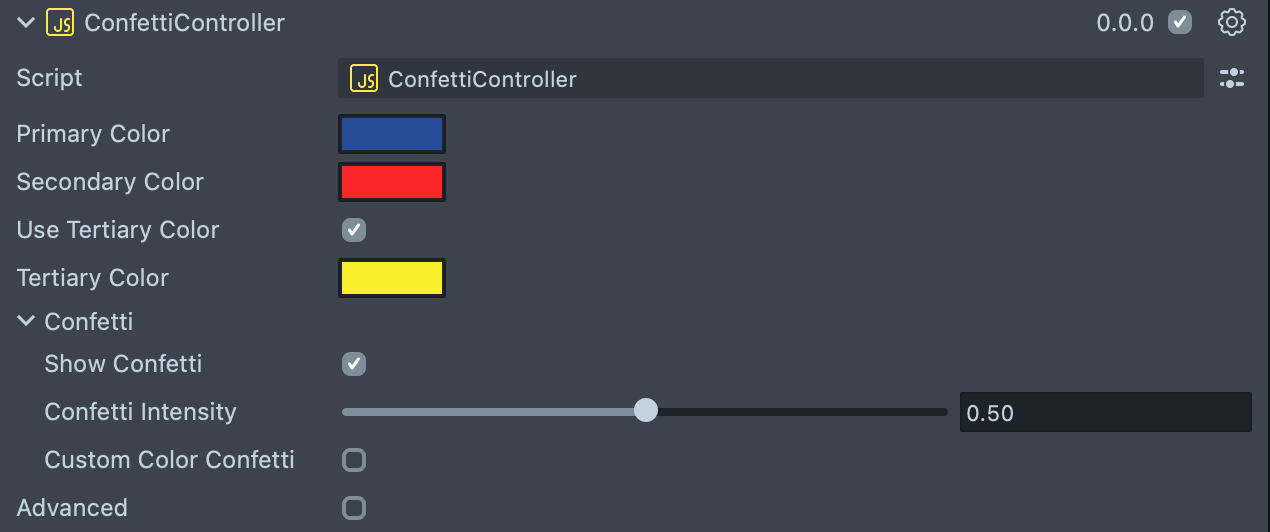Open the script picker sliders icon
This screenshot has width=1270, height=532.
[x=1231, y=79]
